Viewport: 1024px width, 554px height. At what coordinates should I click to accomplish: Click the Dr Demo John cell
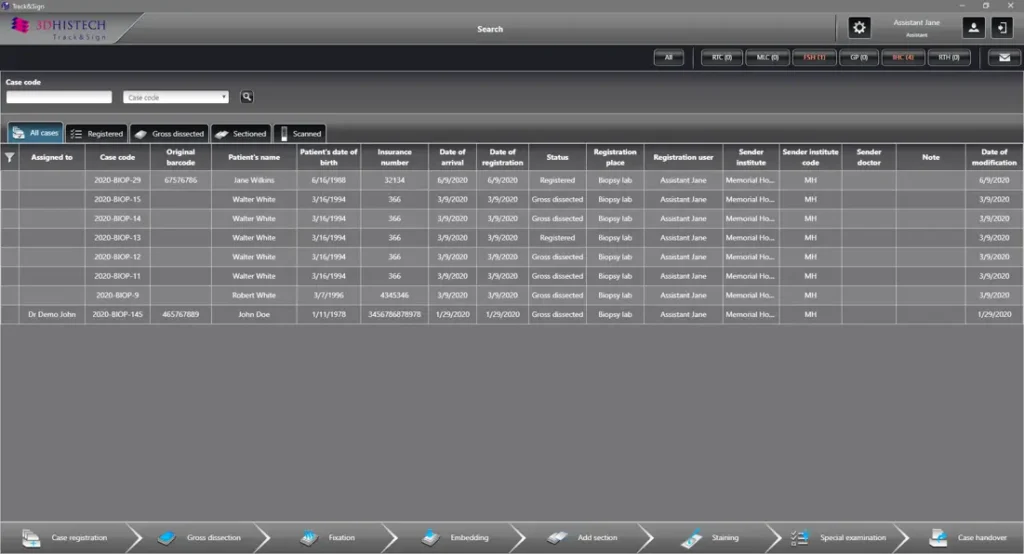point(52,314)
